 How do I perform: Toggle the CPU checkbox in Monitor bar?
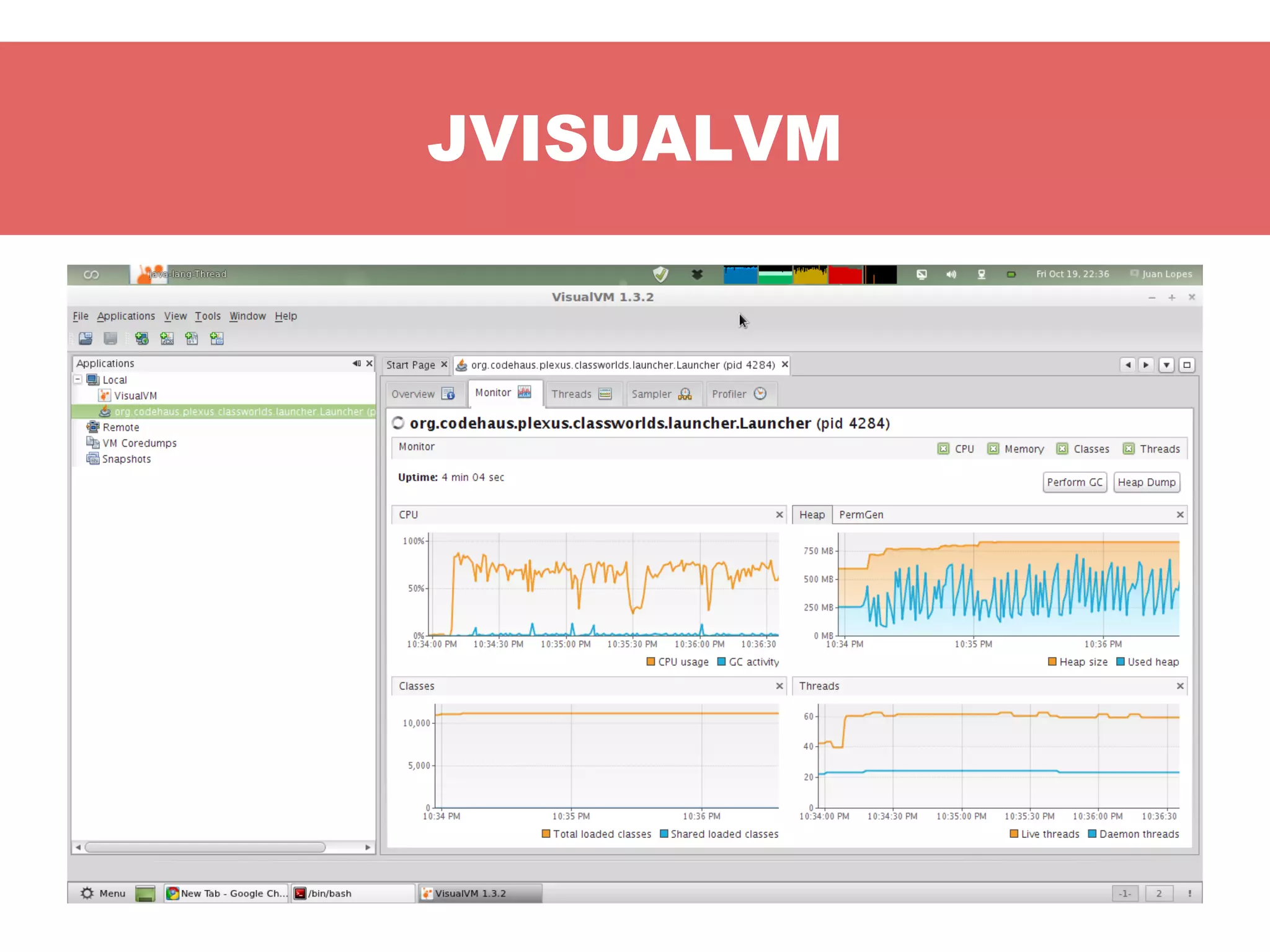coord(943,449)
